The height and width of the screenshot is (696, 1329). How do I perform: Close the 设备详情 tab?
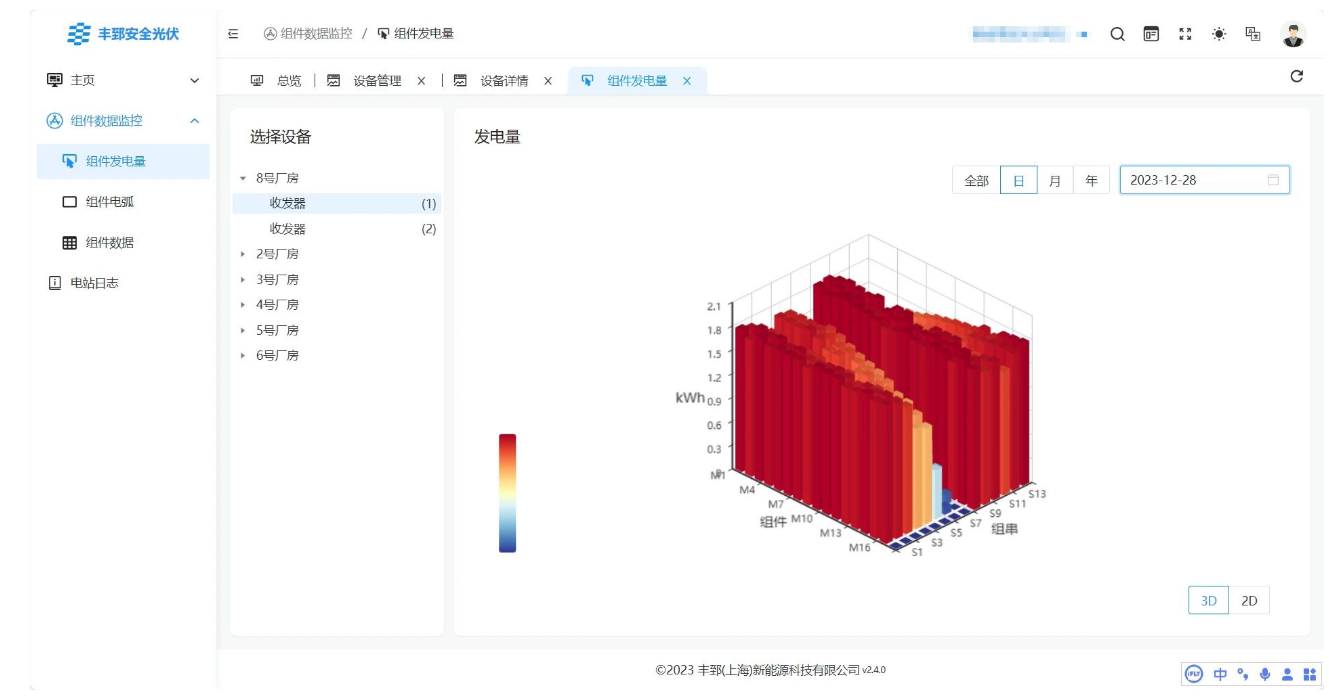tap(548, 81)
